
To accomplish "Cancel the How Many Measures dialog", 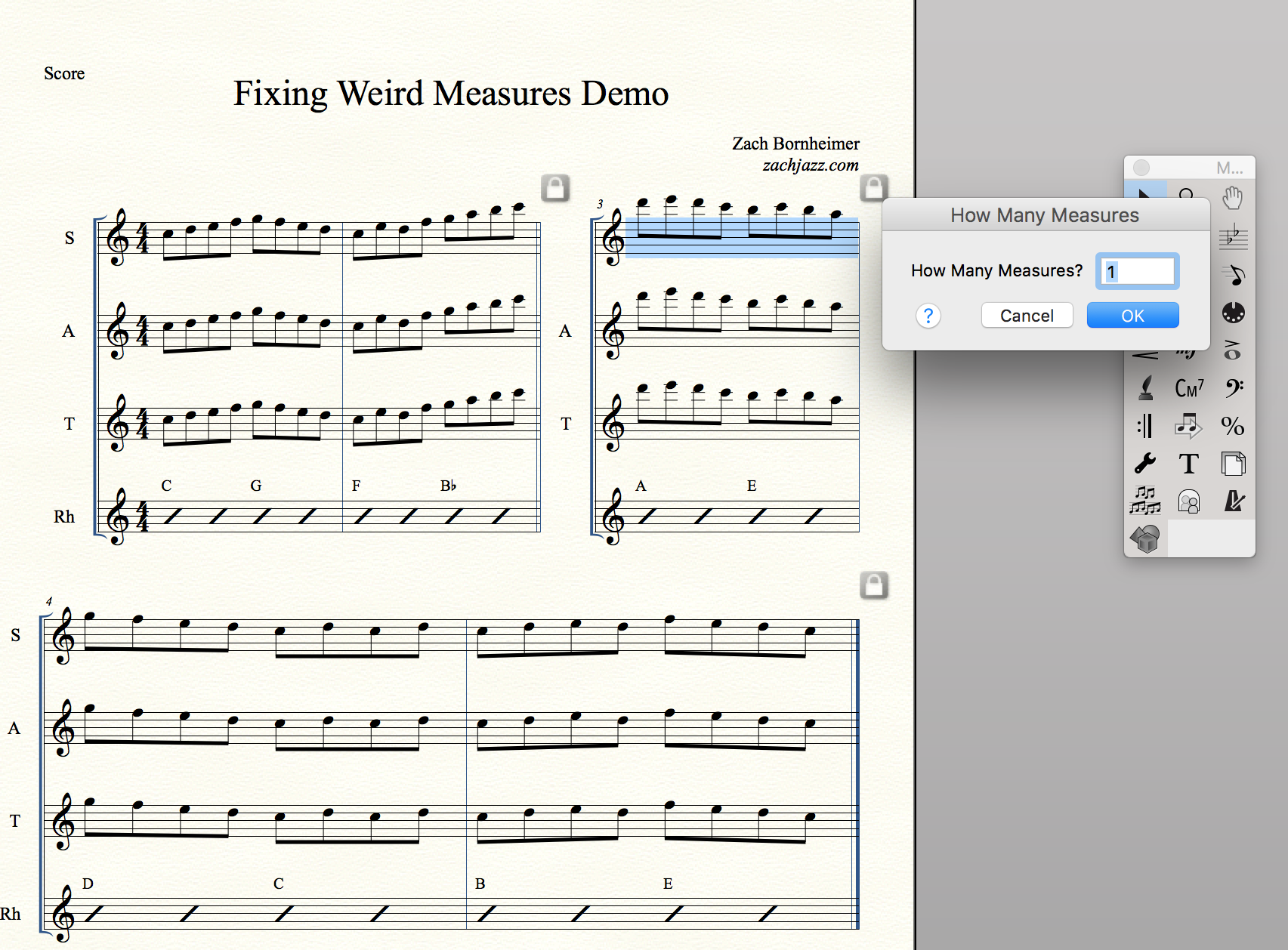I will click(x=1027, y=316).
